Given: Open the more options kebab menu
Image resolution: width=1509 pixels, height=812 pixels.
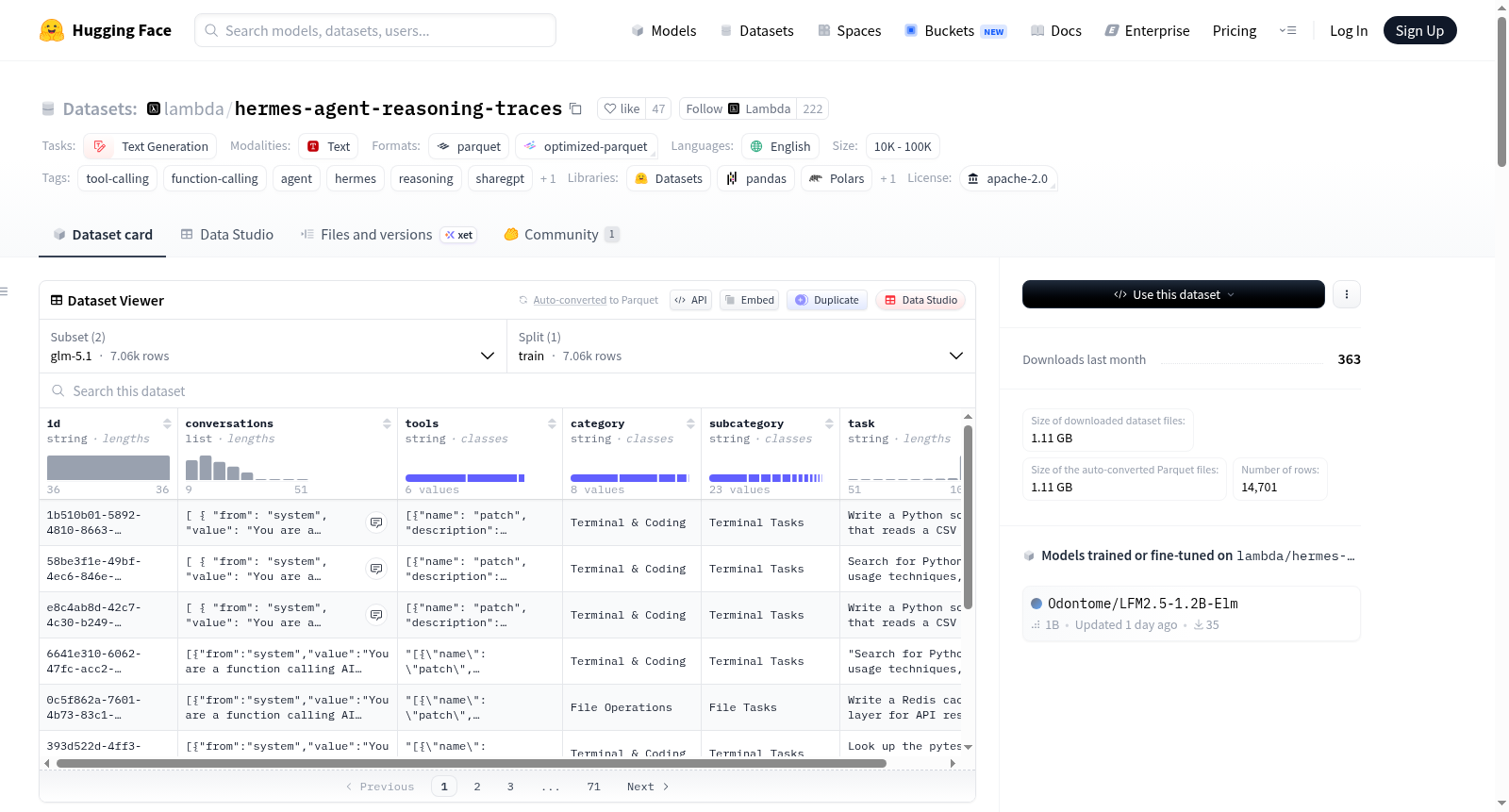Looking at the screenshot, I should [x=1347, y=294].
